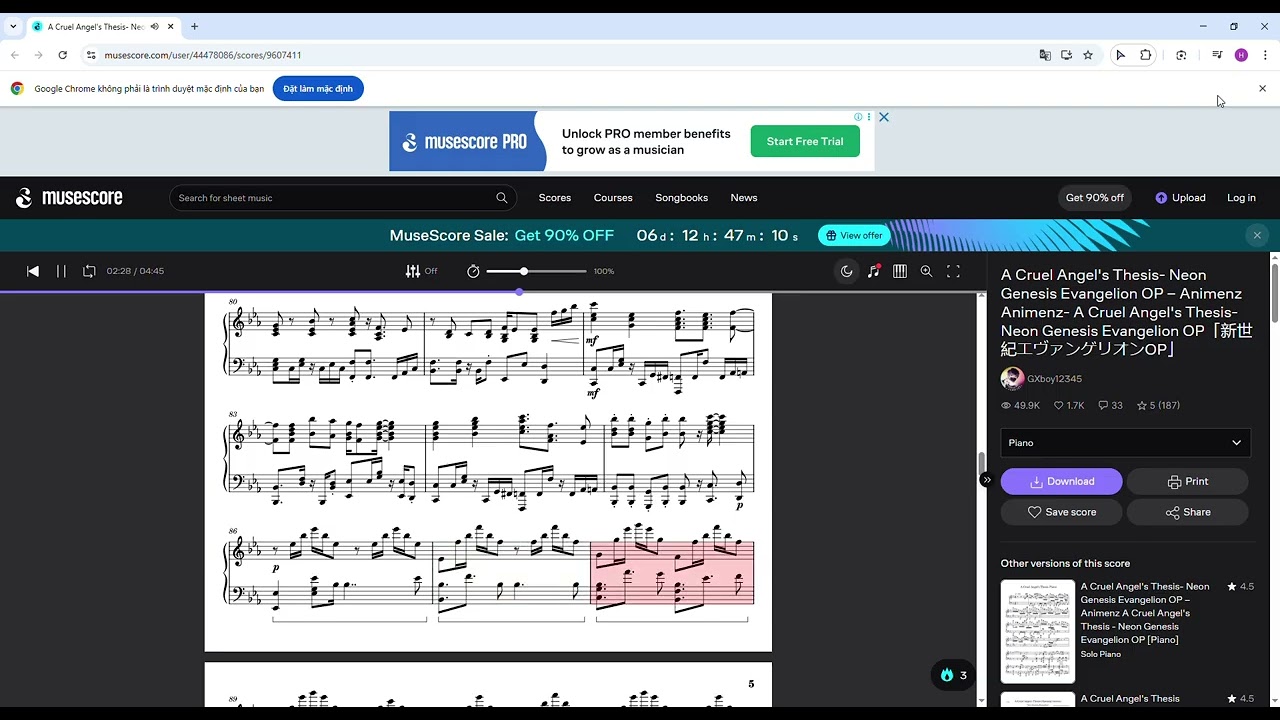Image resolution: width=1280 pixels, height=720 pixels.
Task: Click the 5 (187) star rating
Action: pos(1158,406)
